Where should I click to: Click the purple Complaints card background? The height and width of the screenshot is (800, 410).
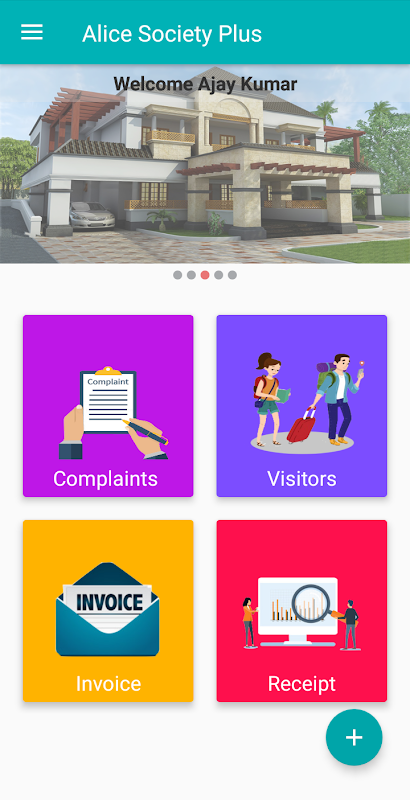point(108,406)
